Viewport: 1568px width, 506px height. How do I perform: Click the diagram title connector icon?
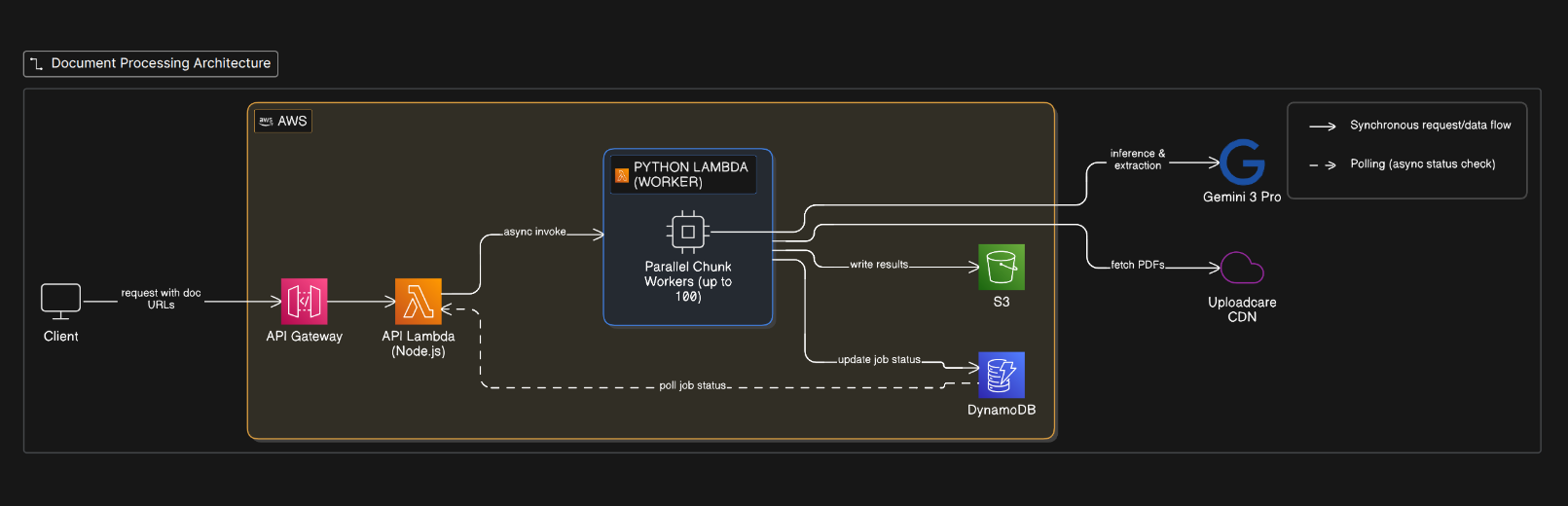pos(36,63)
